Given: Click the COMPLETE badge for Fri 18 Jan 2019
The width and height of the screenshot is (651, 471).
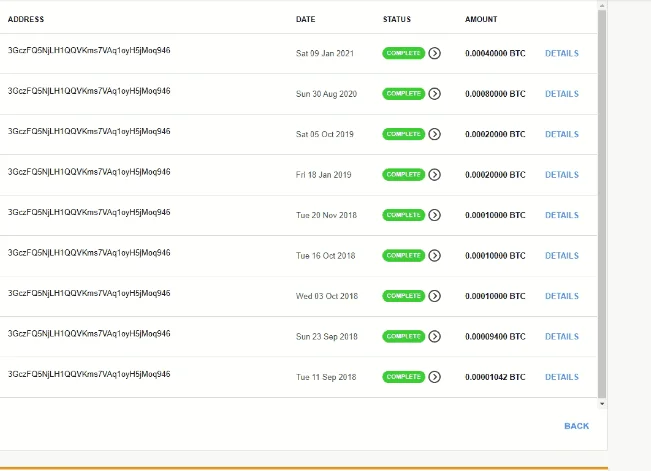Looking at the screenshot, I should click(404, 175).
